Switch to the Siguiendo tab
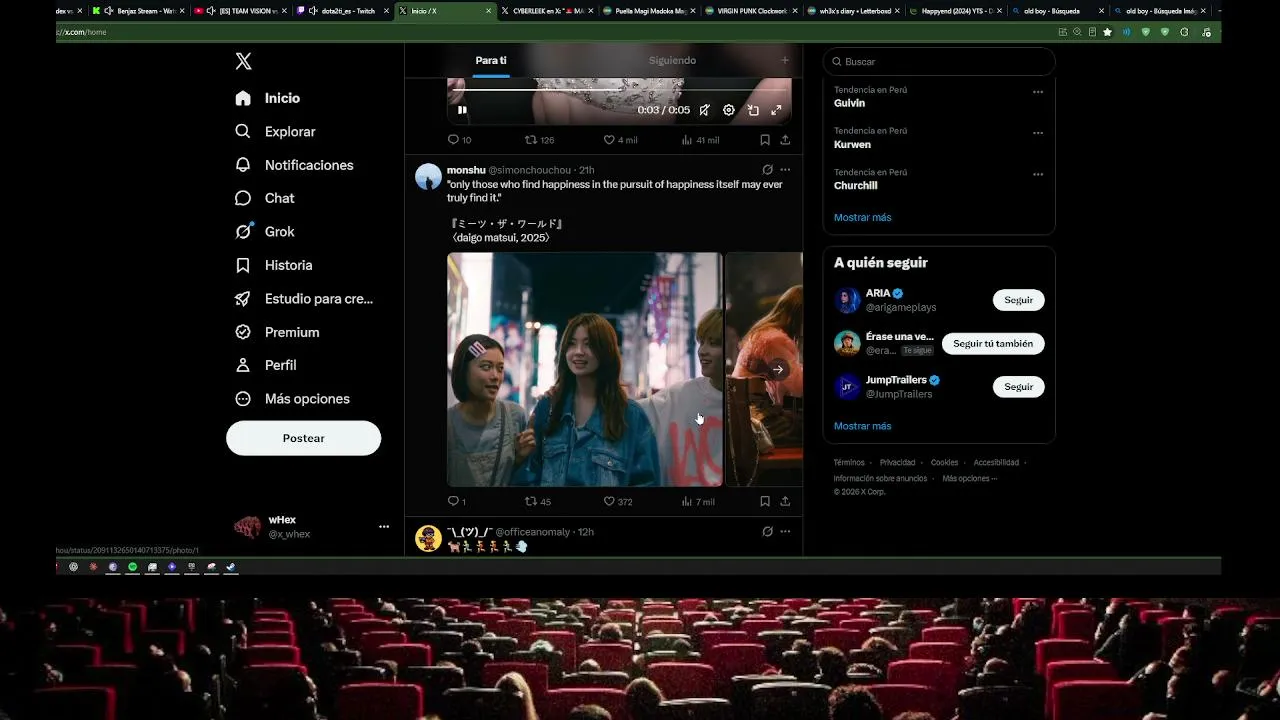 pyautogui.click(x=672, y=60)
